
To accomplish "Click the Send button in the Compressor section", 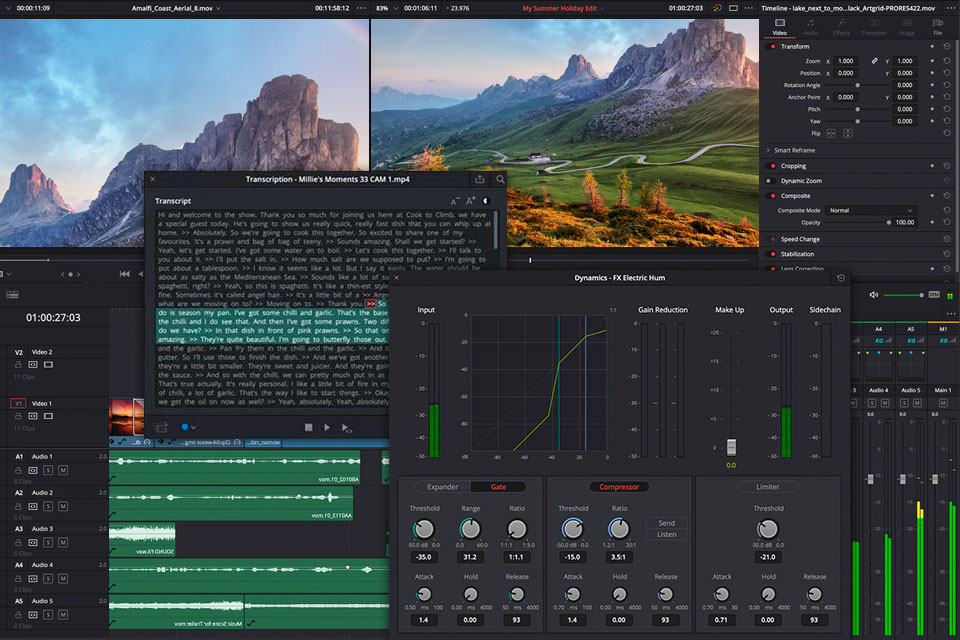I will (x=667, y=523).
